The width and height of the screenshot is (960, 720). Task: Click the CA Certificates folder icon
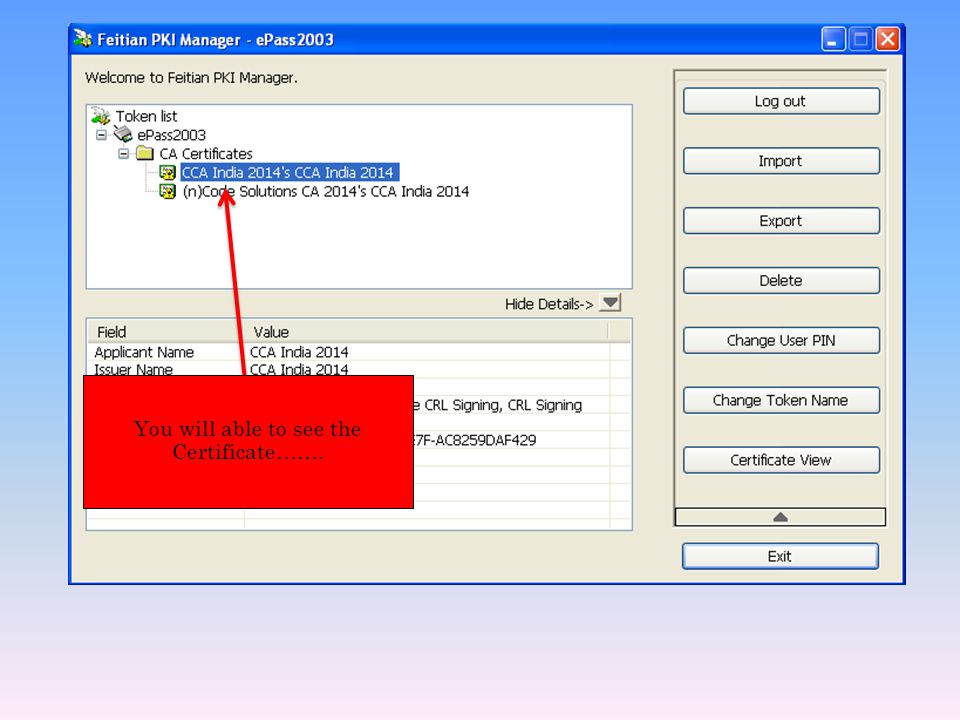click(x=144, y=153)
